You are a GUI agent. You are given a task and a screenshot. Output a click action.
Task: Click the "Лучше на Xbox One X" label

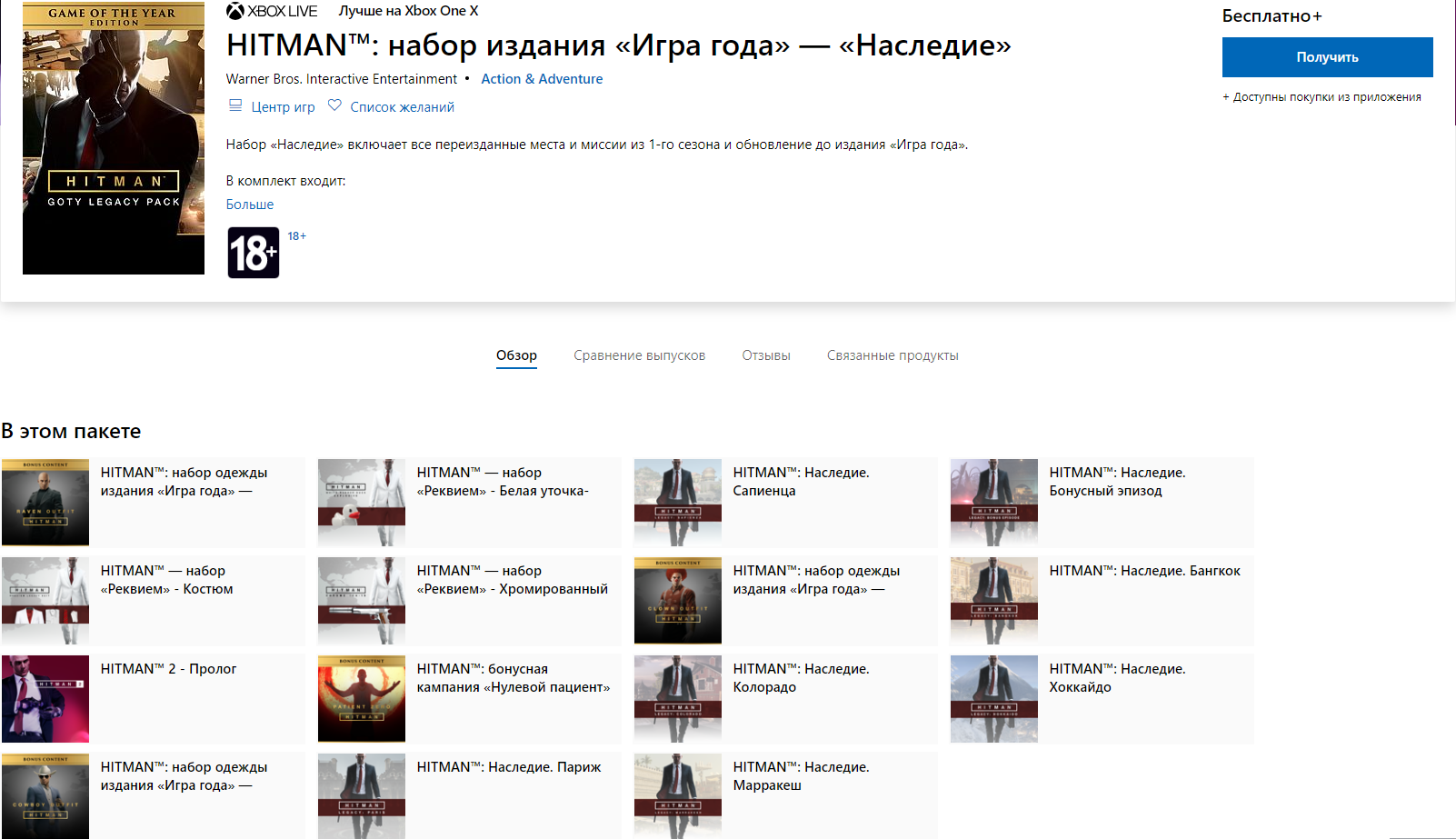pyautogui.click(x=408, y=11)
